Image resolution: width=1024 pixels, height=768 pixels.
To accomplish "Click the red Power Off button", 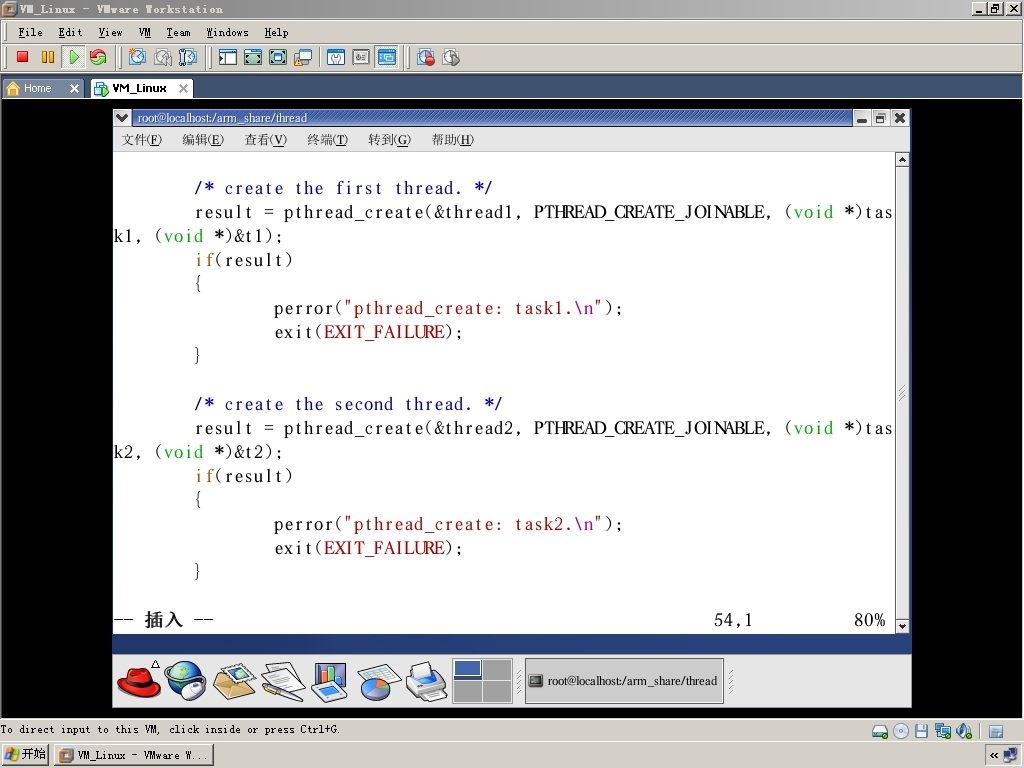I will pyautogui.click(x=22, y=57).
